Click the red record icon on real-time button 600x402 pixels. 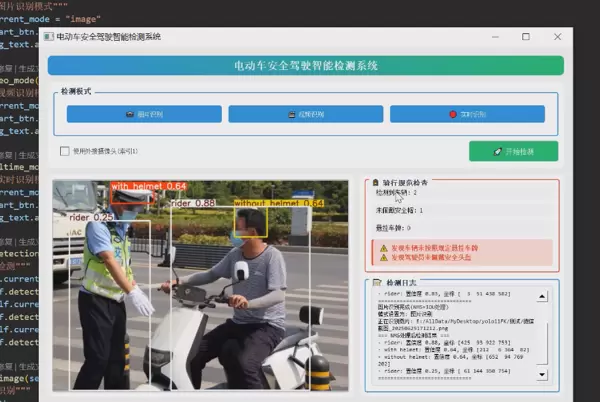point(453,114)
